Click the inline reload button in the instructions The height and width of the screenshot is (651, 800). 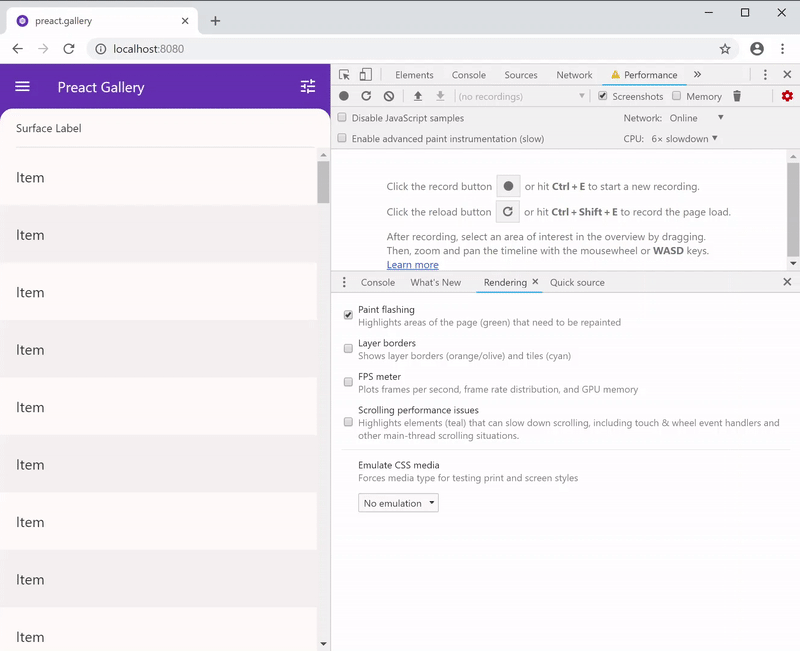pos(508,211)
